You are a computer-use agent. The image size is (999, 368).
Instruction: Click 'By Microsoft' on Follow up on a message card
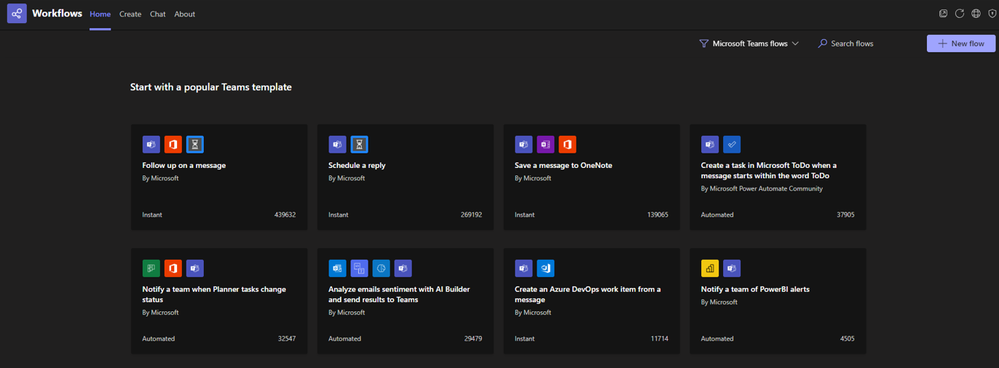point(161,178)
